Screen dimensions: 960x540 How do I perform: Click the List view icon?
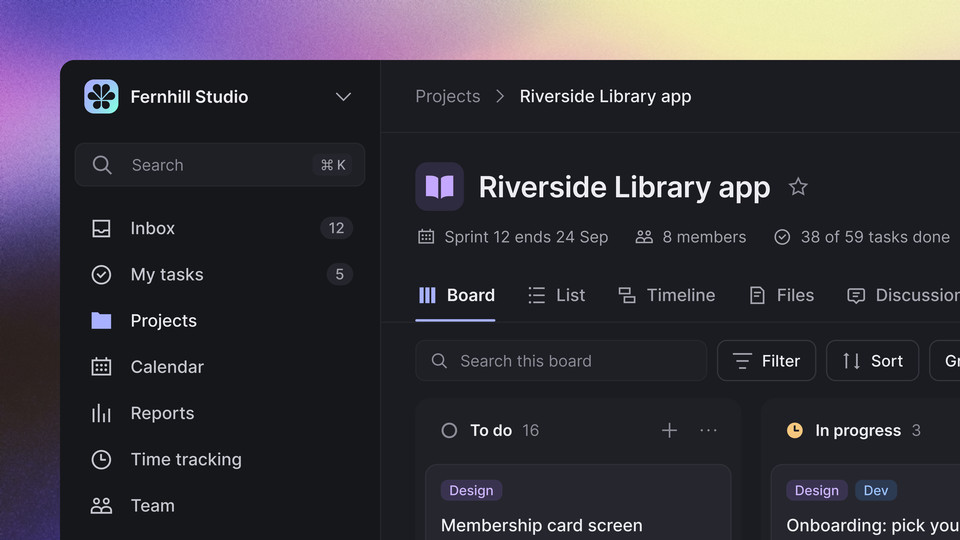[x=537, y=296]
